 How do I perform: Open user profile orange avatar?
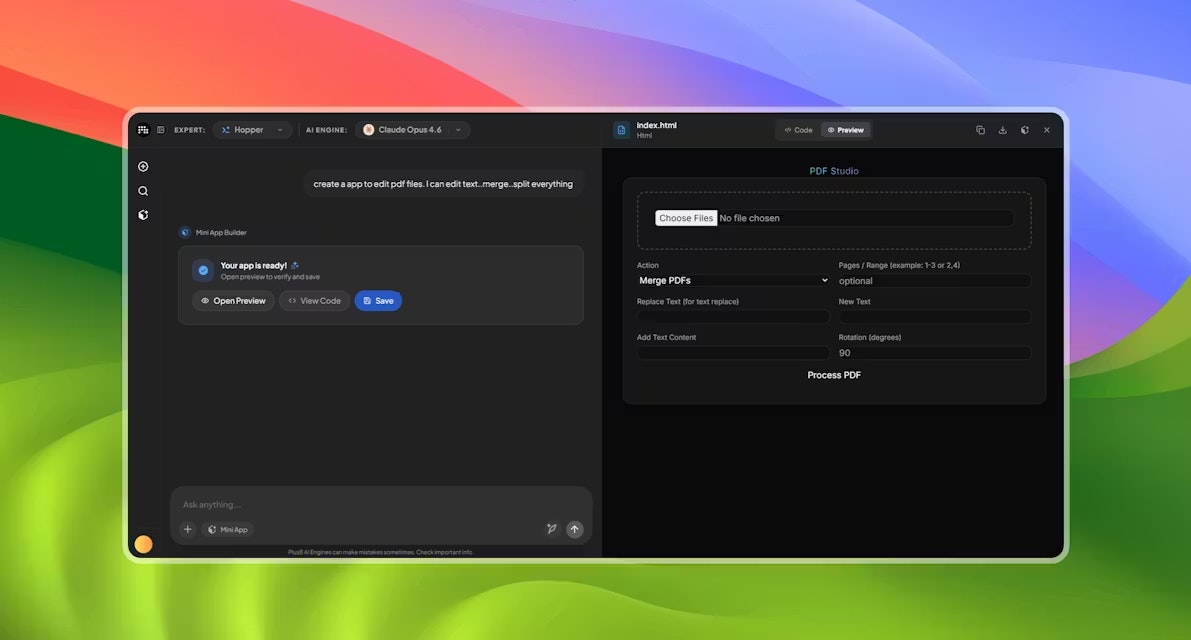[x=143, y=544]
